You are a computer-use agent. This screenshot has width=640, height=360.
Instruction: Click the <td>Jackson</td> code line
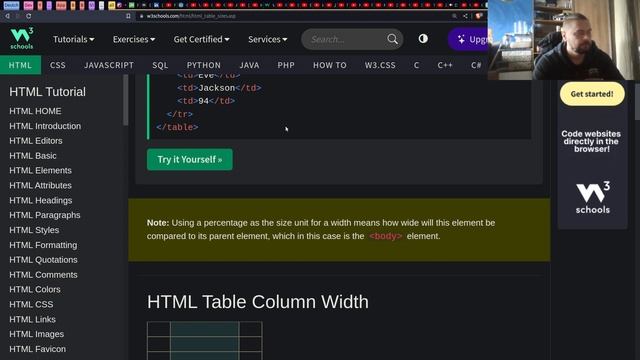pyautogui.click(x=219, y=88)
